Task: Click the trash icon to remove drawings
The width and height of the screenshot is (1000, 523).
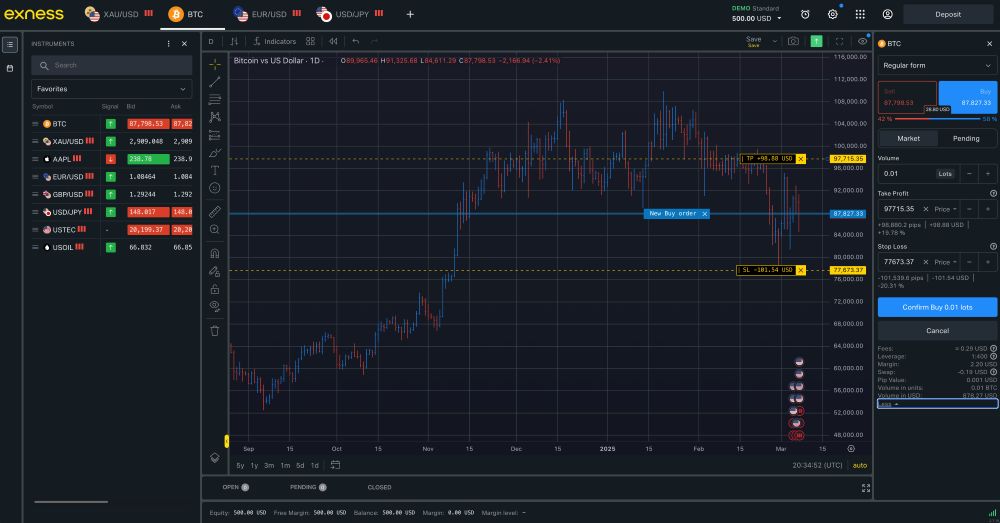Action: pos(215,330)
